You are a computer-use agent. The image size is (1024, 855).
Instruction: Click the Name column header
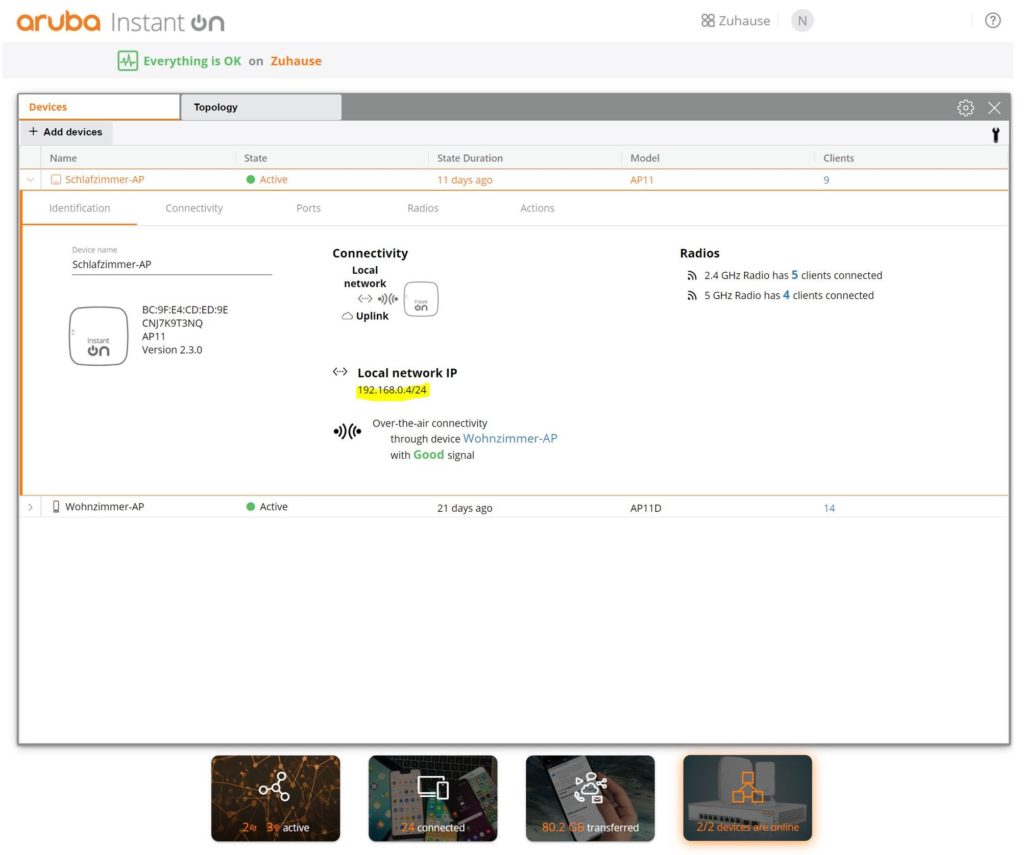63,158
